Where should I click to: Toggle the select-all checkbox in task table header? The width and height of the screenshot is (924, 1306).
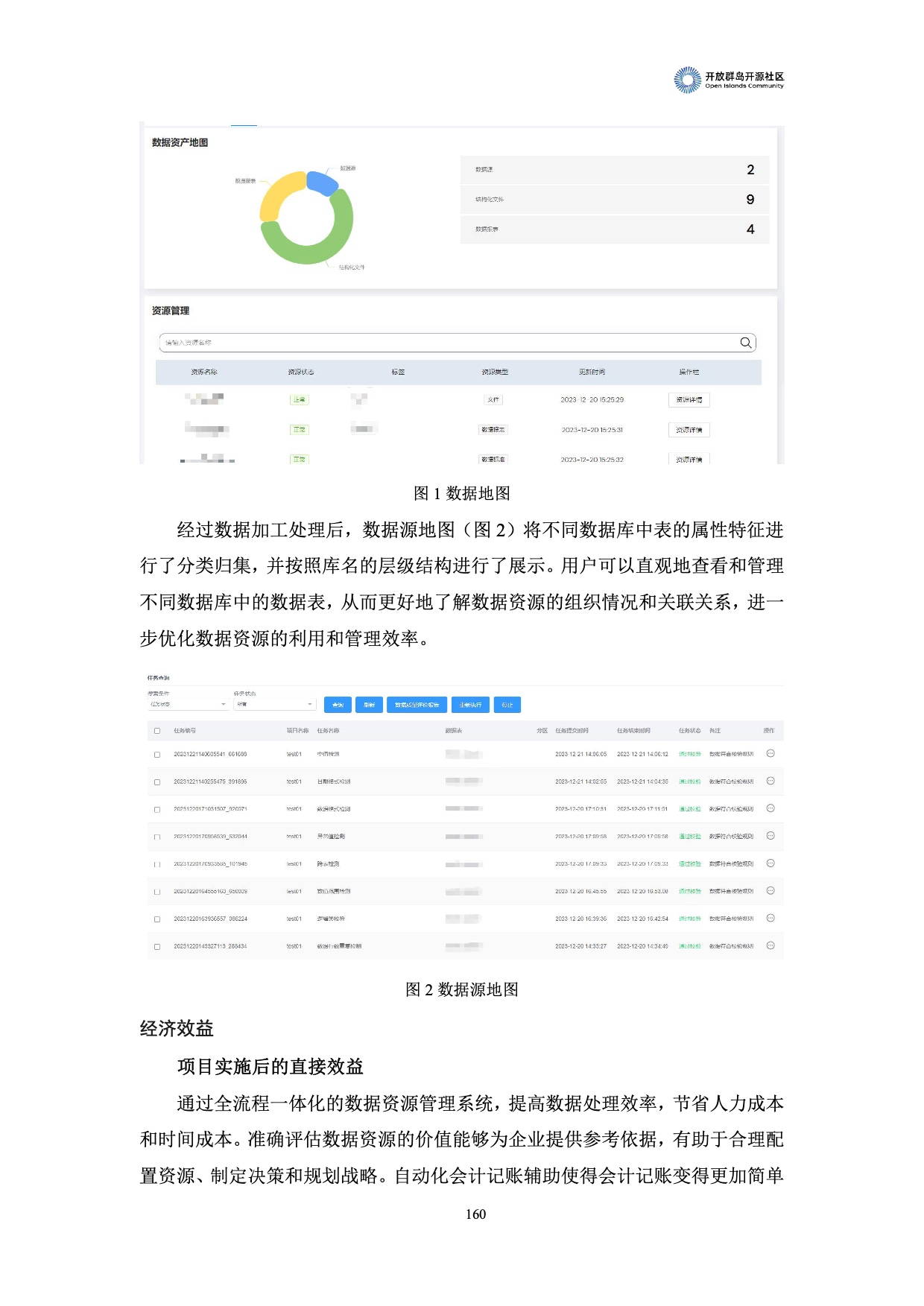[x=157, y=731]
